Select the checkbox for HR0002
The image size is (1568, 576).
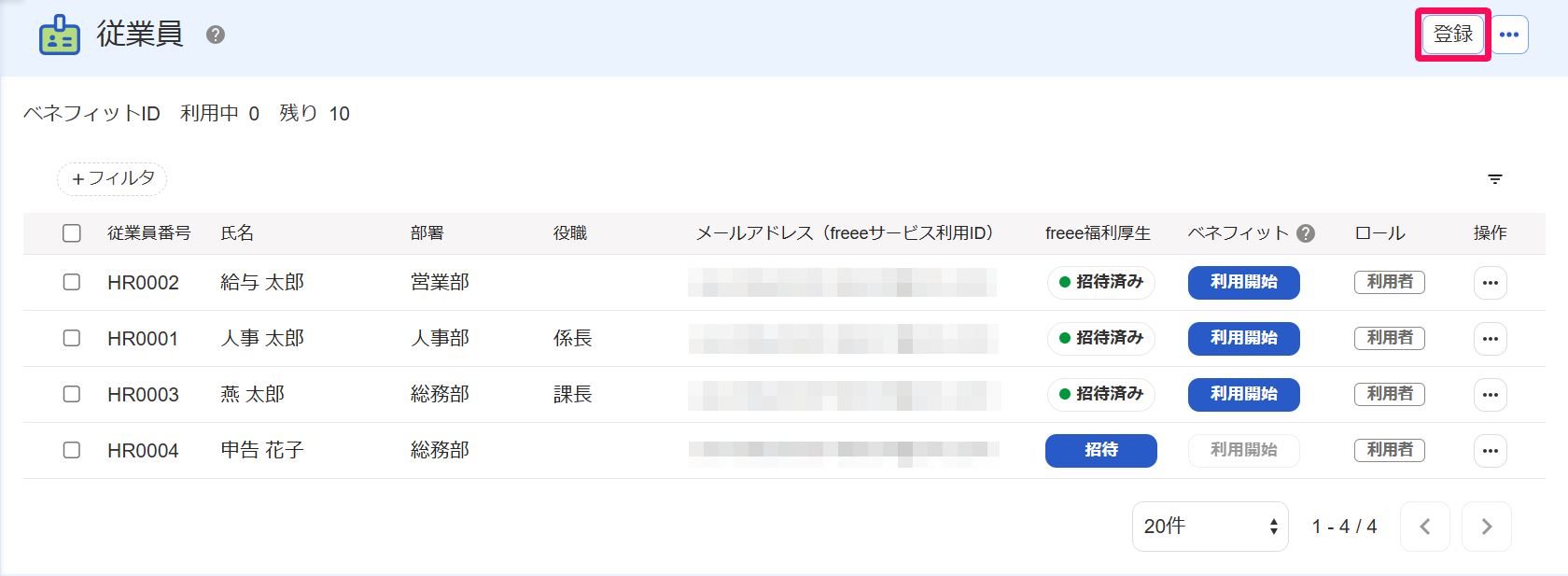tap(72, 282)
